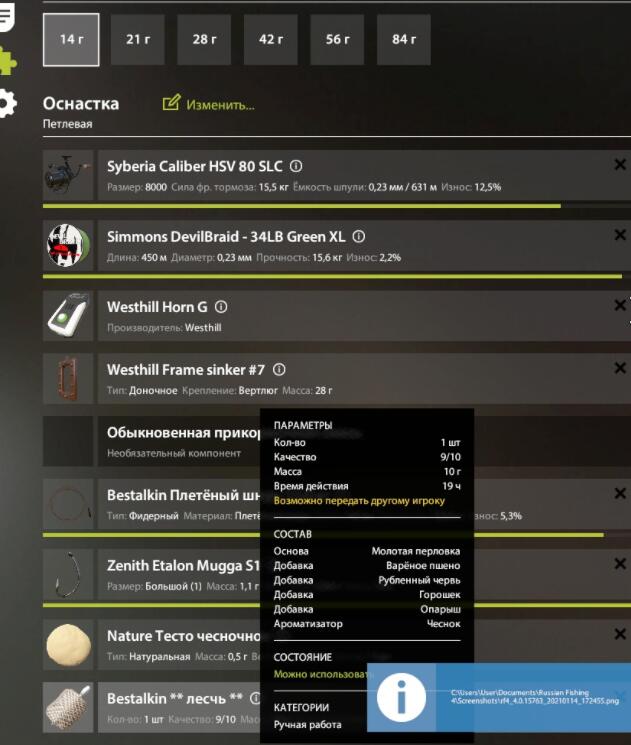Viewport: 631px width, 745px height.
Task: Show info for Bestalkin лесчь groundbait
Action: (255, 698)
